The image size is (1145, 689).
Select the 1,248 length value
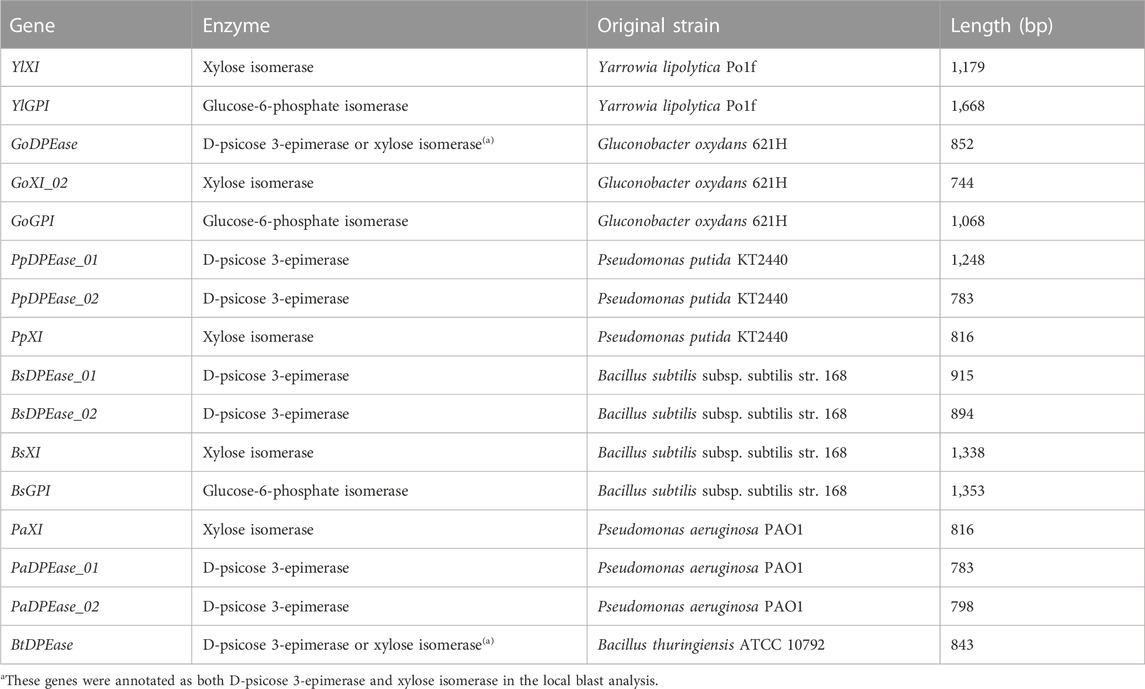(x=968, y=260)
